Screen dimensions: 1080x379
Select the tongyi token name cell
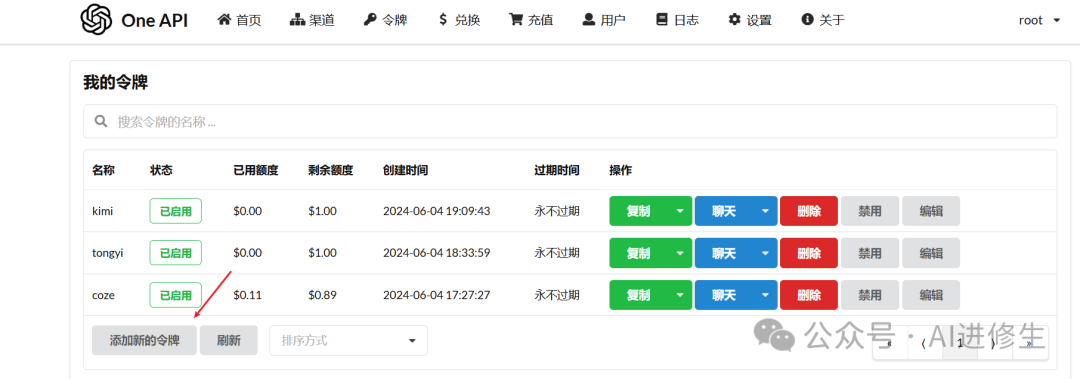tap(107, 253)
